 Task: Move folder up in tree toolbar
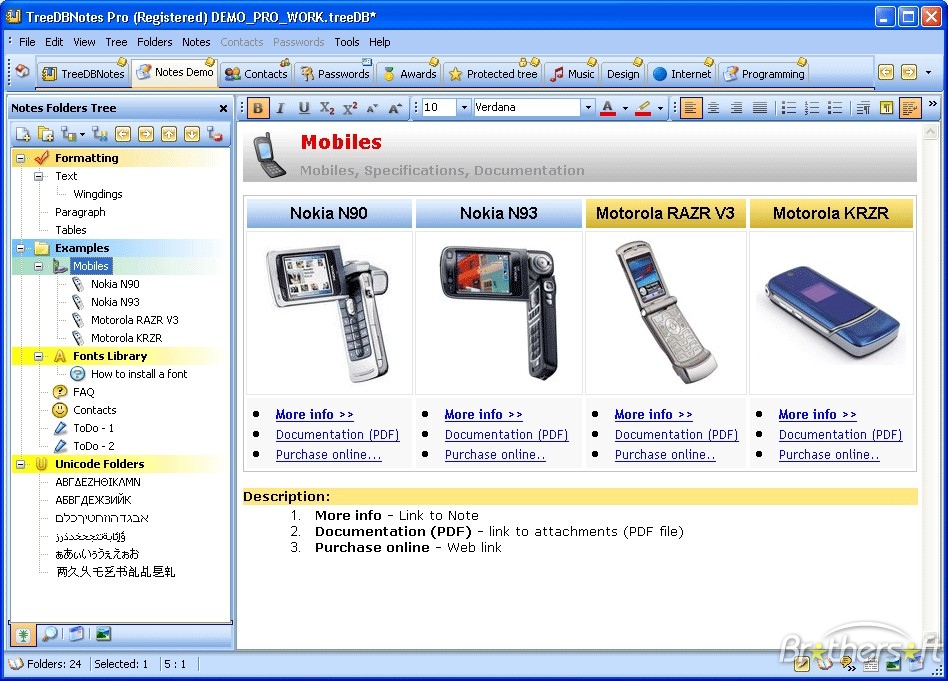tap(169, 134)
